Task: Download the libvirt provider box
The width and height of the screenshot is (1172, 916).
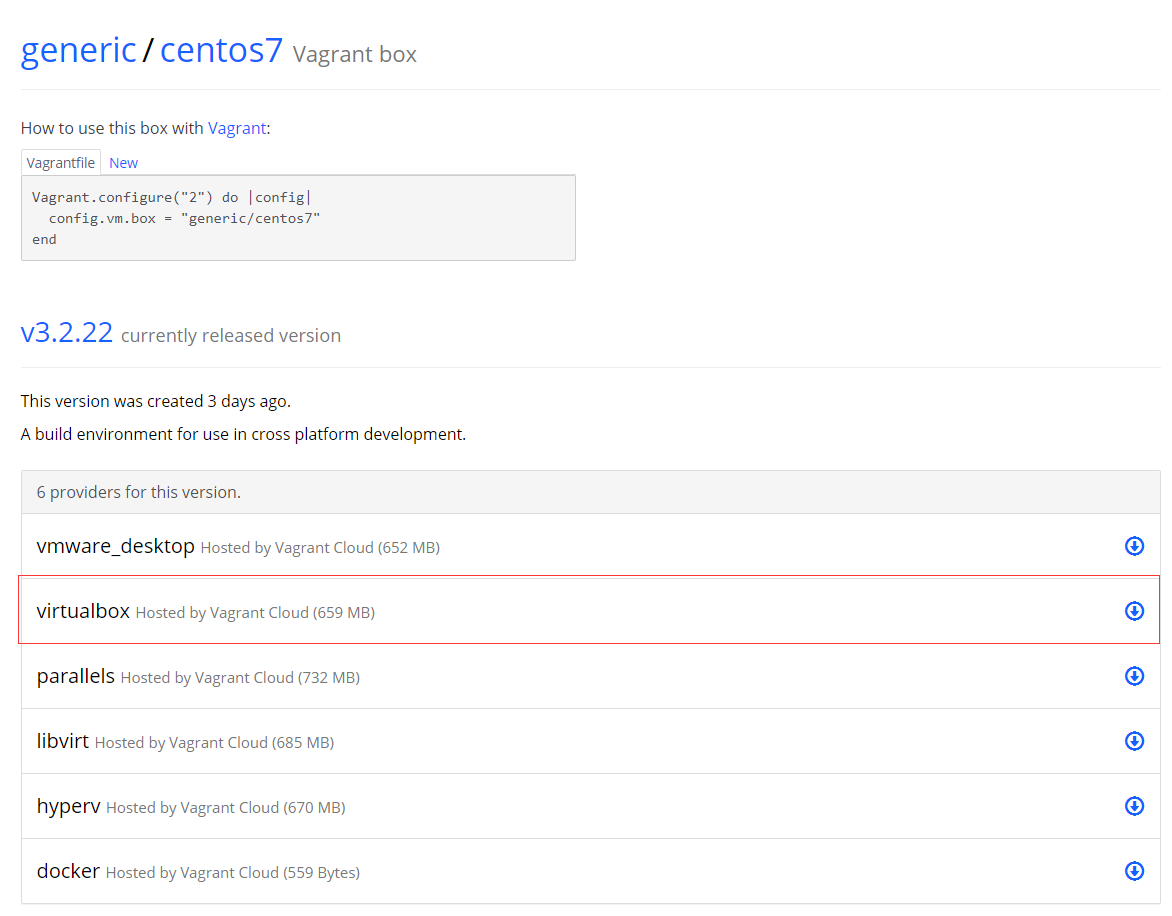Action: point(1134,741)
